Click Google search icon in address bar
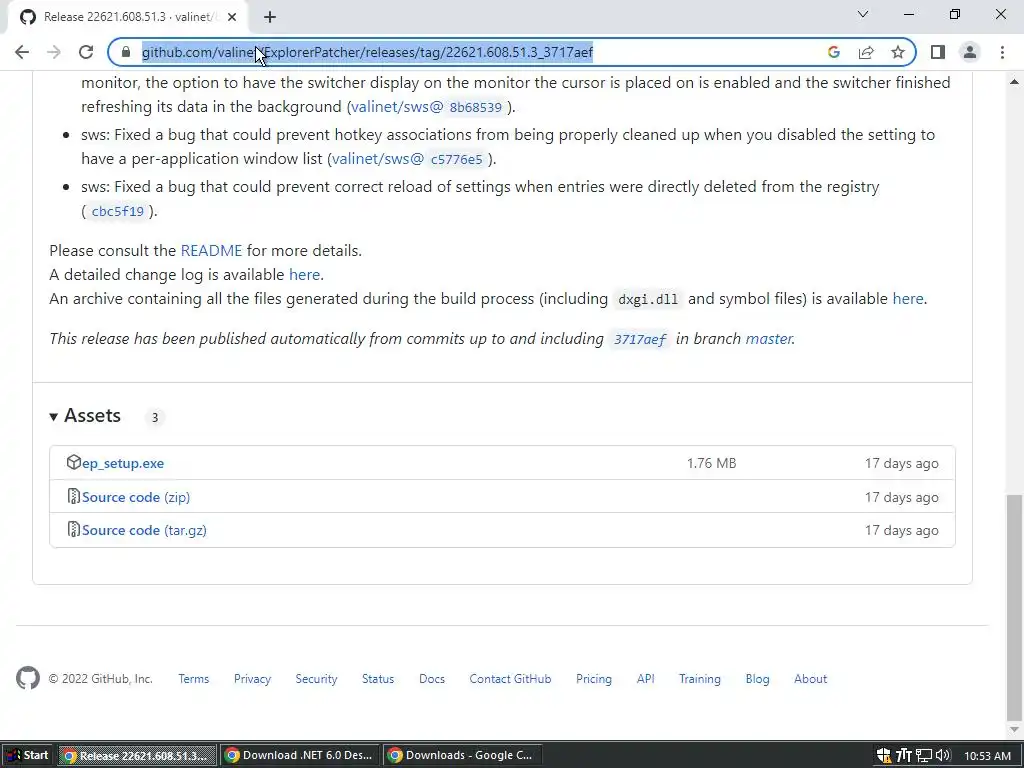Viewport: 1024px width, 768px height. pyautogui.click(x=833, y=52)
